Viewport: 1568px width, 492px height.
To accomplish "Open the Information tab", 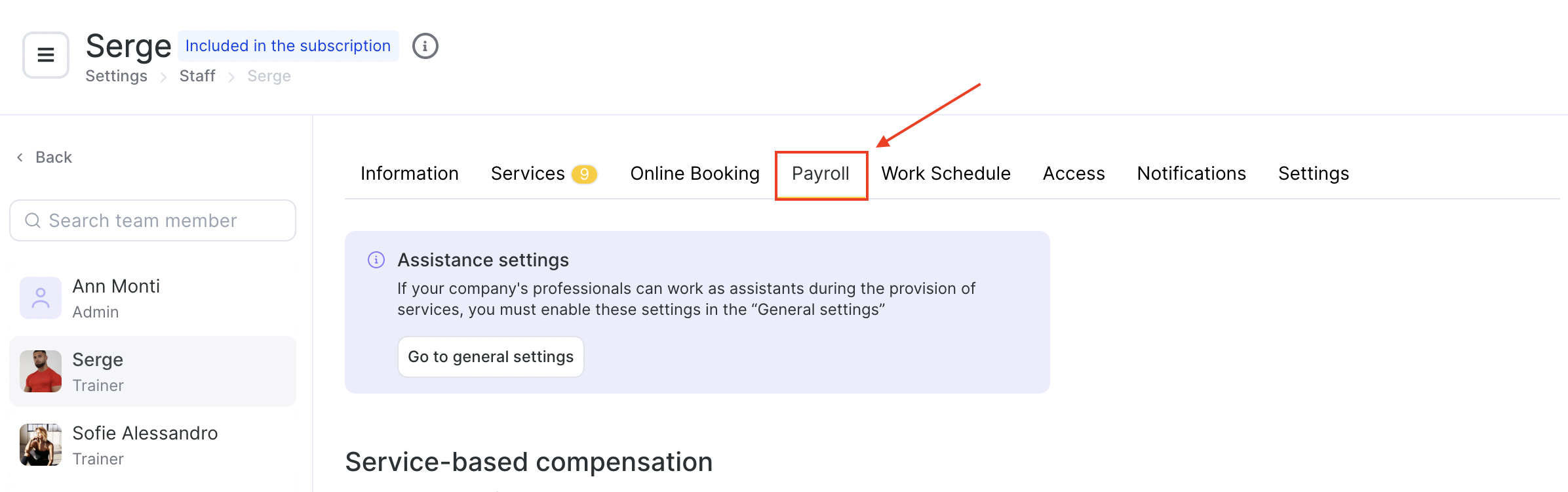I will coord(410,174).
